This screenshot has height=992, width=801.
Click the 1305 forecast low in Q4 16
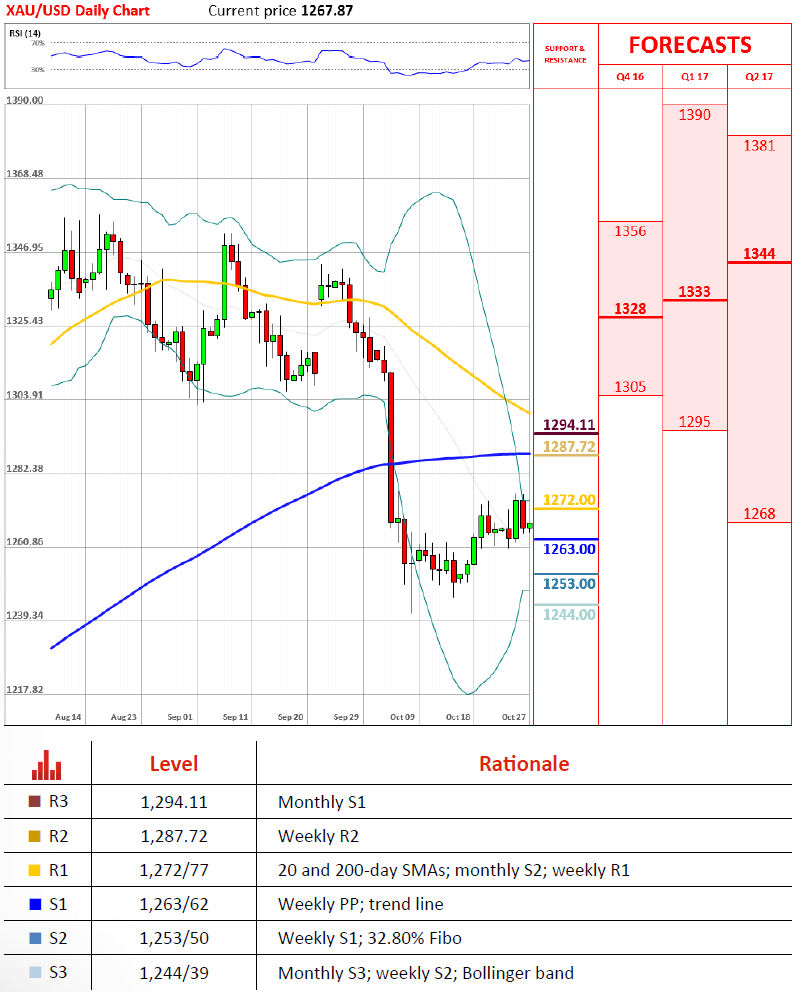pos(630,387)
